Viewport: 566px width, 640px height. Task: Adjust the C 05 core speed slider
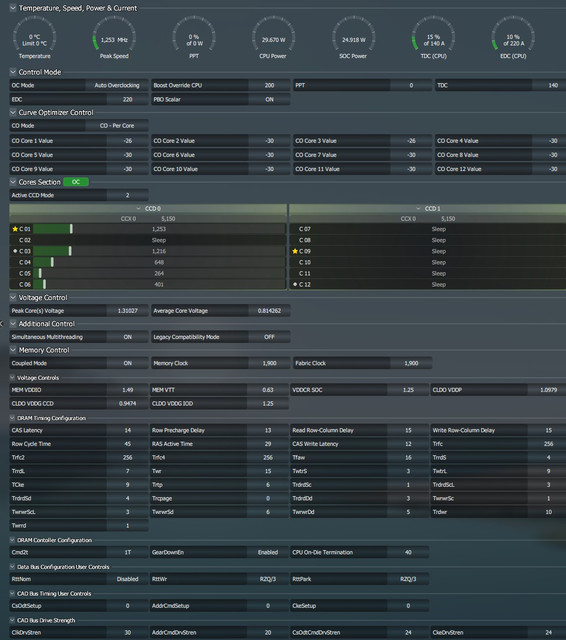pos(40,273)
